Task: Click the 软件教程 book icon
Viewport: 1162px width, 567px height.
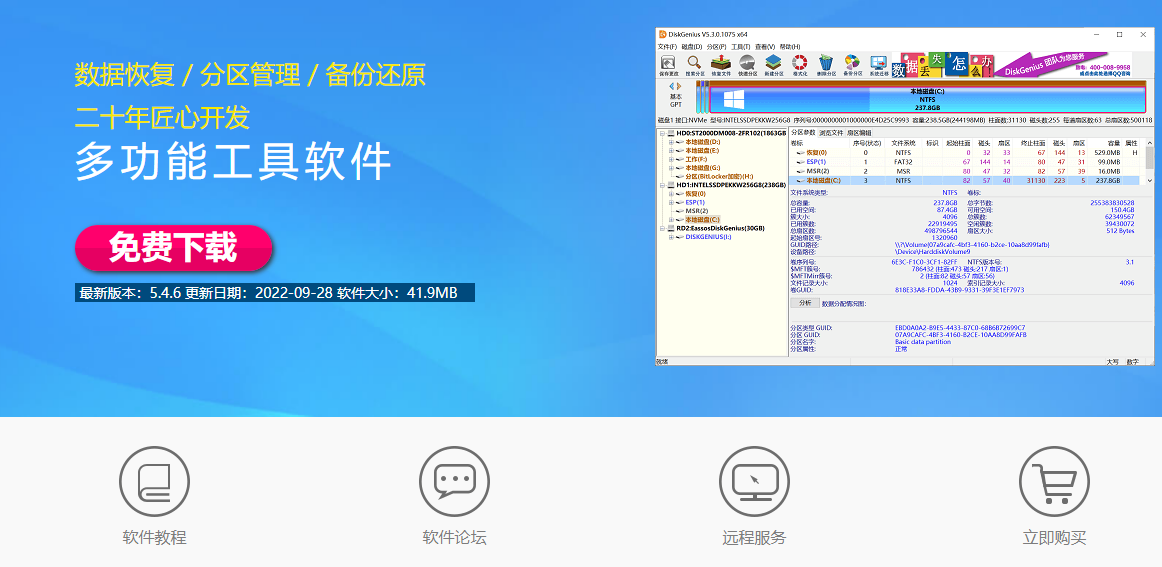Action: [154, 481]
